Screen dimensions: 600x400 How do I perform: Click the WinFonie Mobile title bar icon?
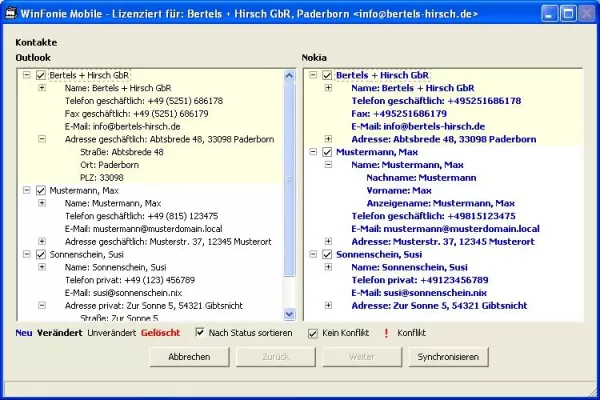click(x=12, y=13)
